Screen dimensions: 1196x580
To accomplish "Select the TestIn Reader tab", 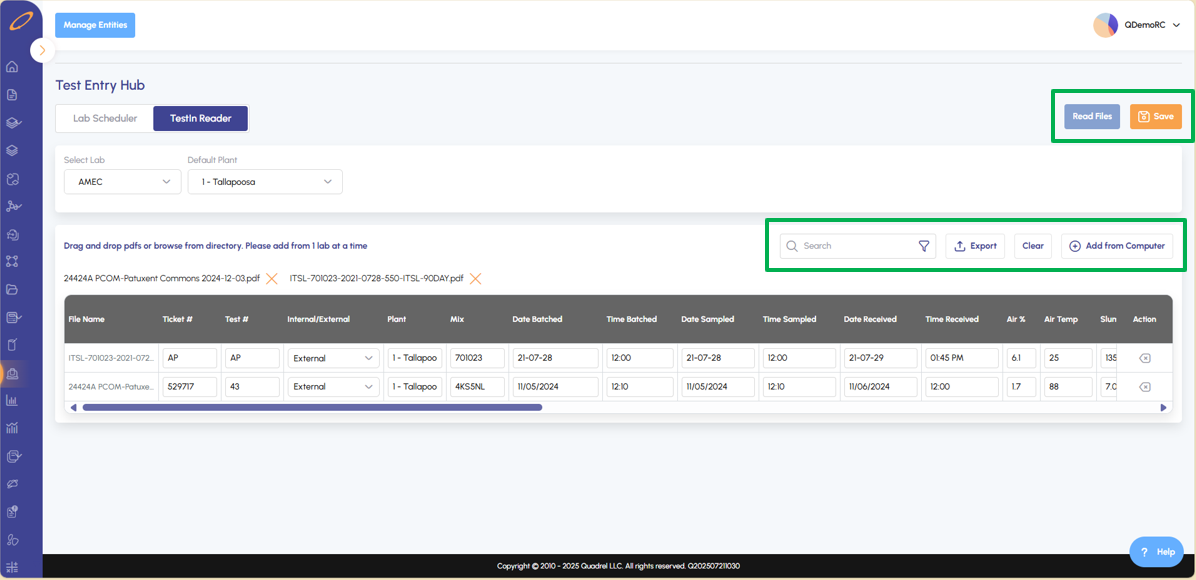I will pos(200,118).
